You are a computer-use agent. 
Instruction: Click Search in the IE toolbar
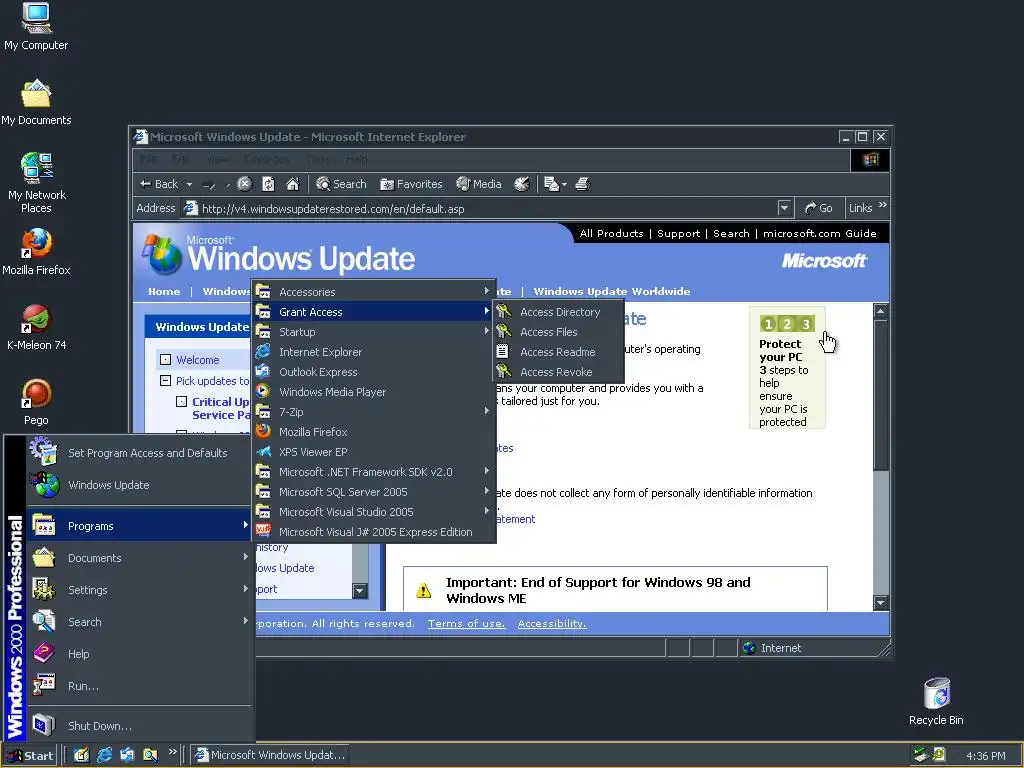(341, 184)
